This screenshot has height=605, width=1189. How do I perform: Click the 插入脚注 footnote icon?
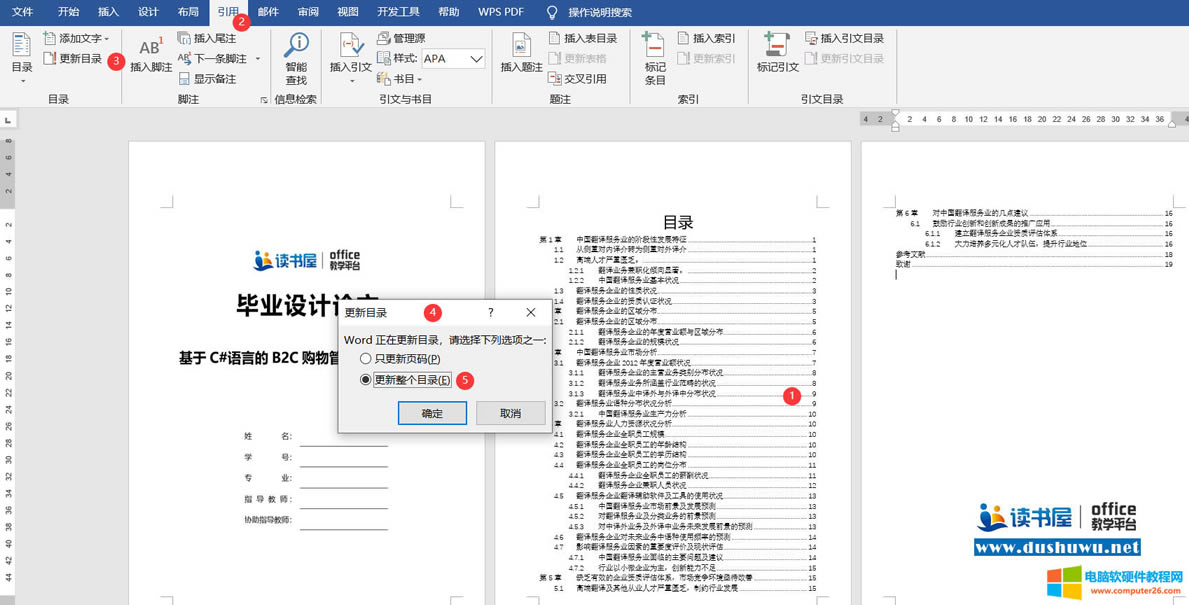[x=150, y=54]
